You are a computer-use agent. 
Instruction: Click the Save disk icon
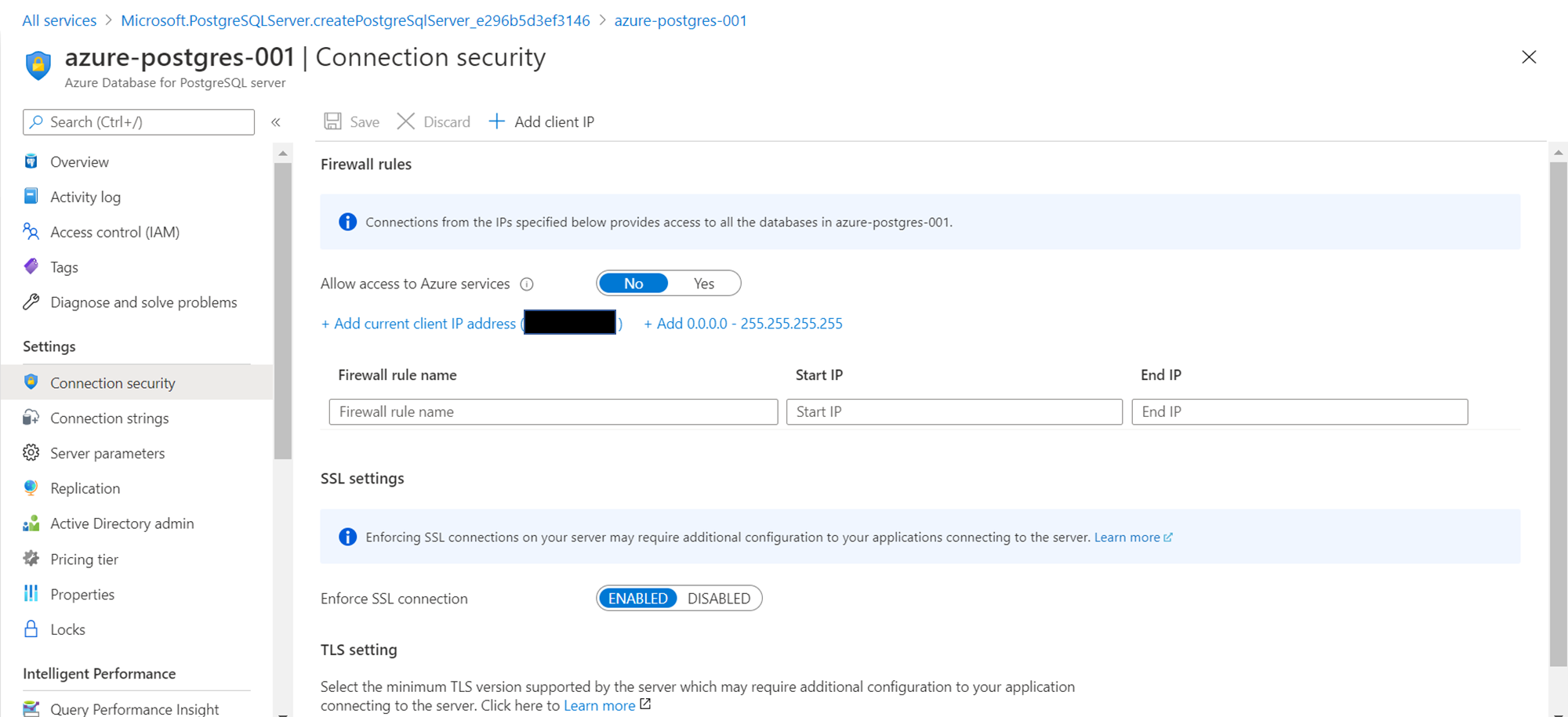(x=333, y=121)
